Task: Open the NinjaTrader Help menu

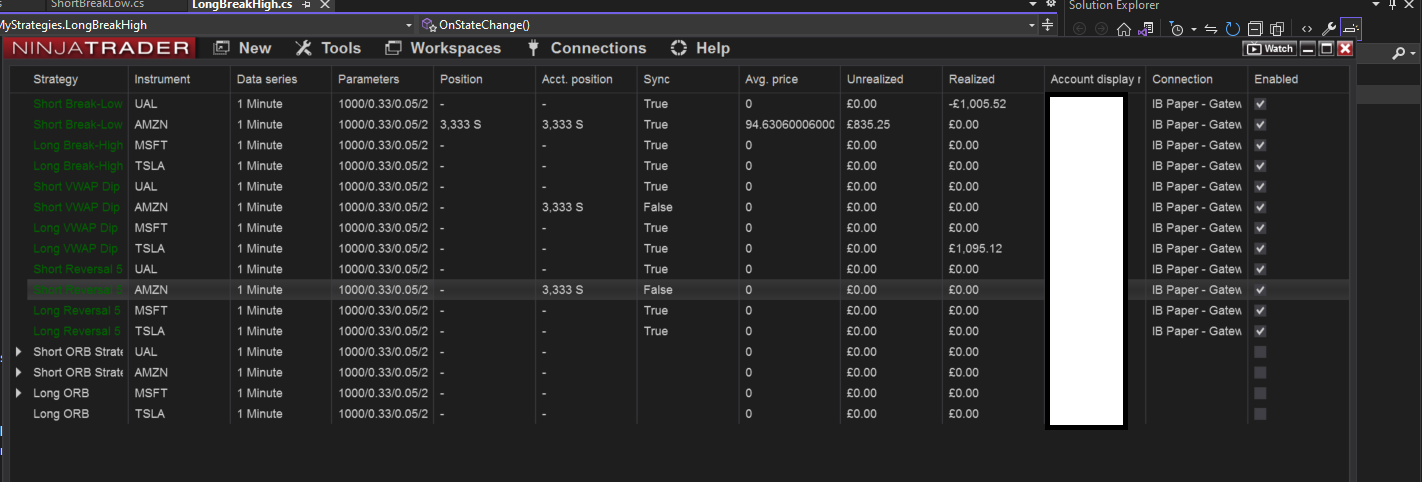Action: (x=700, y=48)
